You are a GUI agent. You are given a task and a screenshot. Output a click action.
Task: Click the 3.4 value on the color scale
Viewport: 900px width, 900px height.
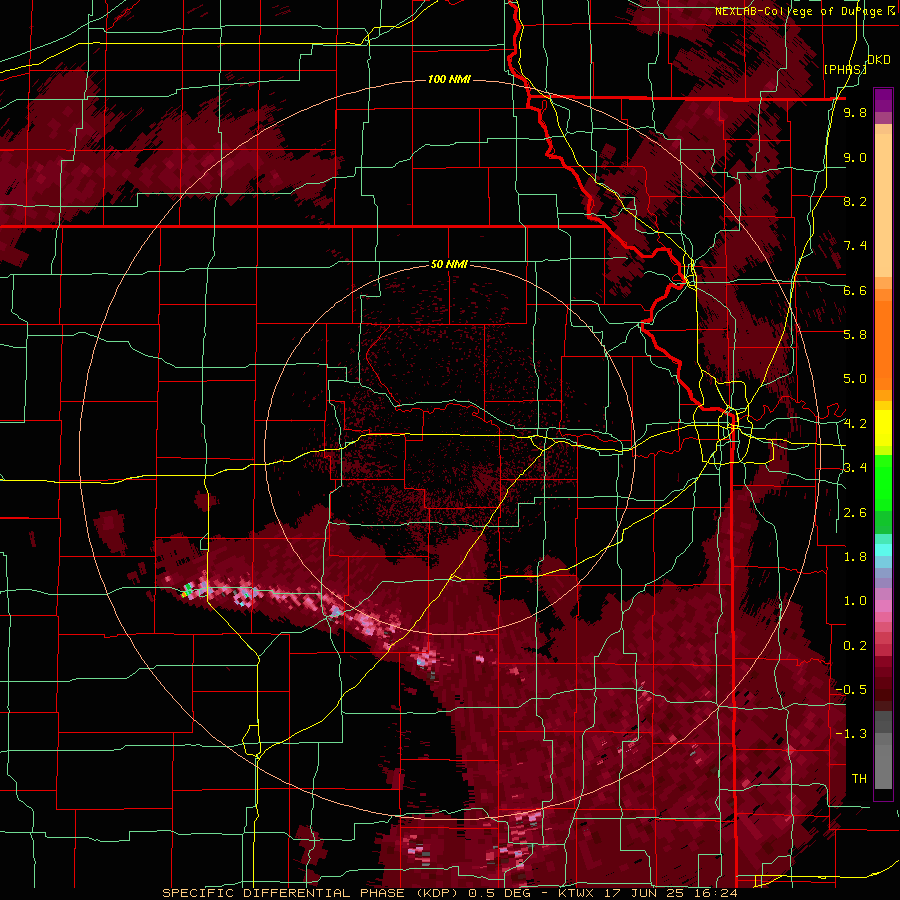(855, 468)
